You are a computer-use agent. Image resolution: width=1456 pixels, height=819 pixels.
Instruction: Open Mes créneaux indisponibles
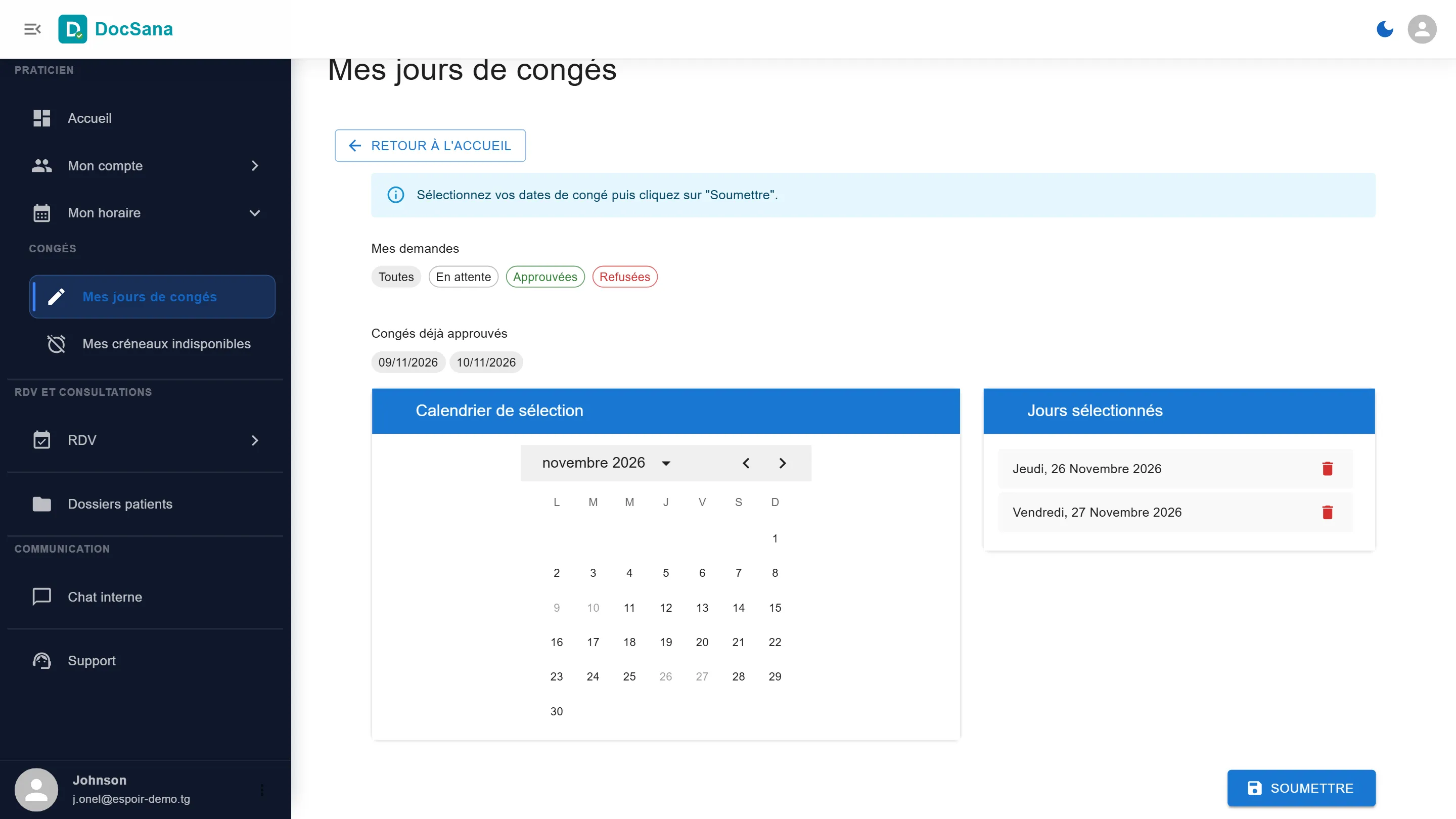tap(152, 344)
